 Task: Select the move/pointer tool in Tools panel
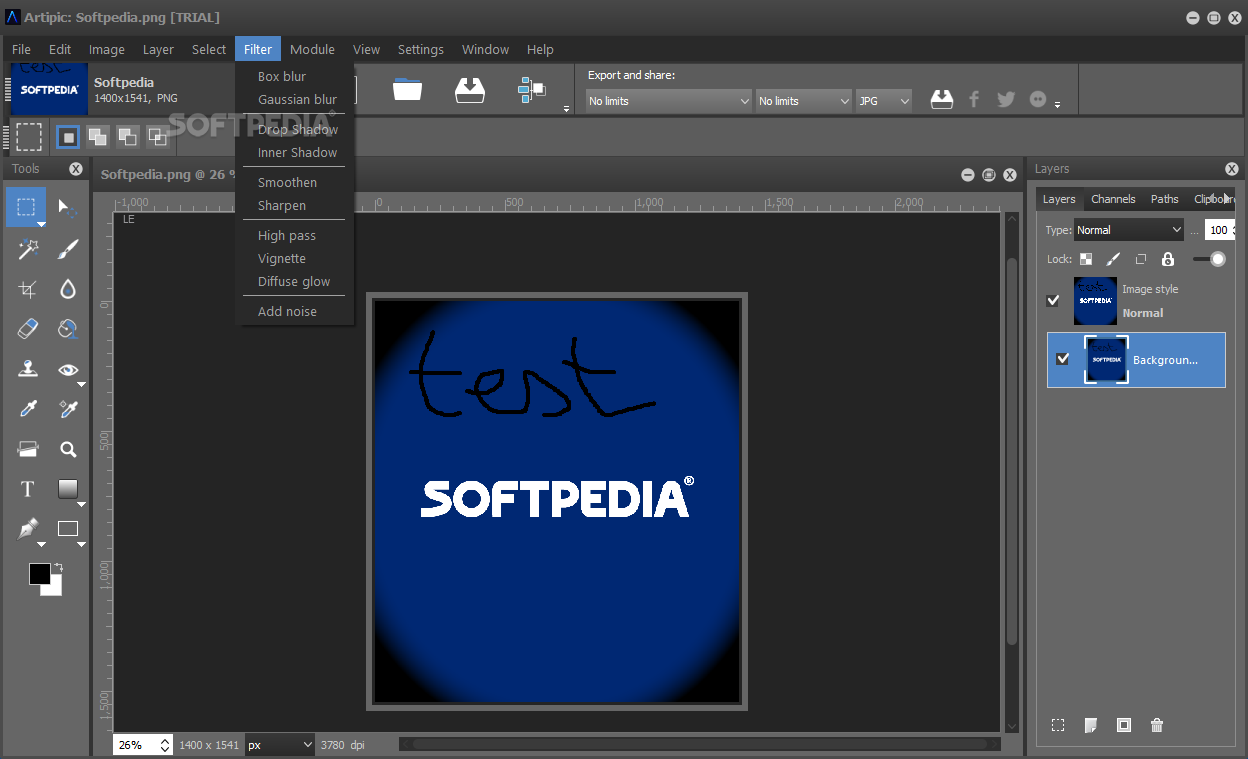click(68, 208)
